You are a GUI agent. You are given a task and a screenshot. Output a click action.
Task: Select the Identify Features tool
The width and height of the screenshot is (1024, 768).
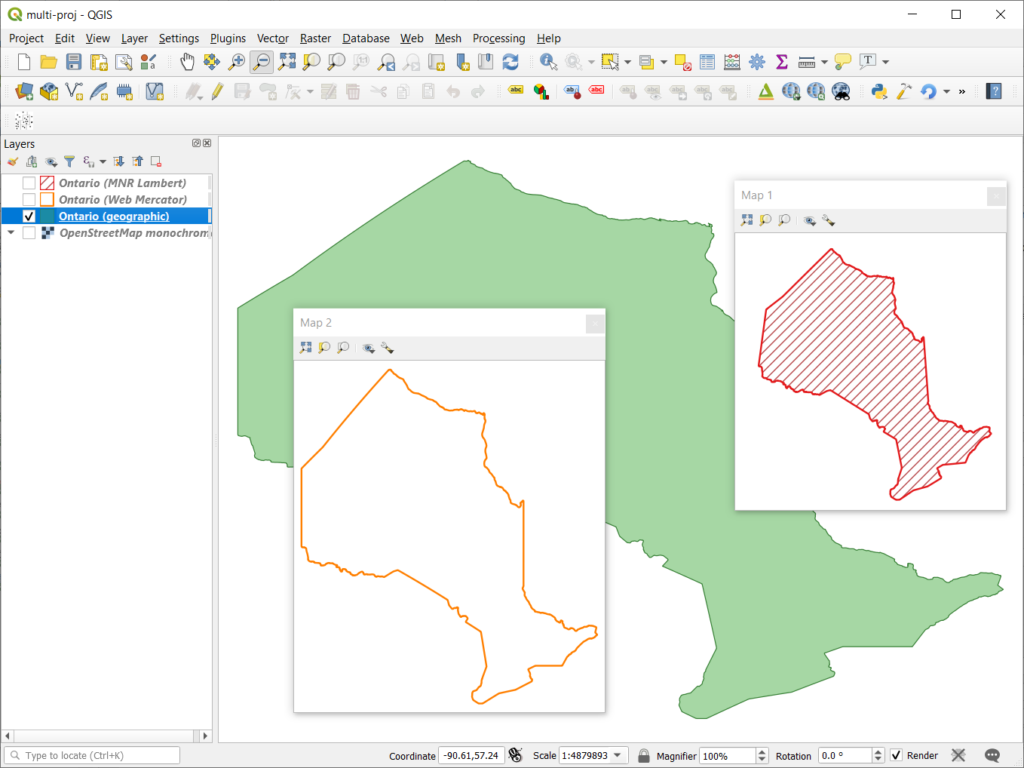point(546,61)
